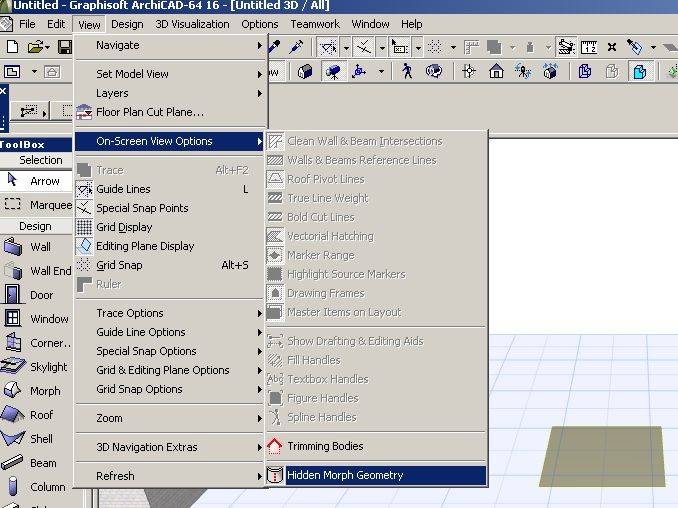Click the house Home view icon
This screenshot has height=508, width=678.
(x=496, y=71)
